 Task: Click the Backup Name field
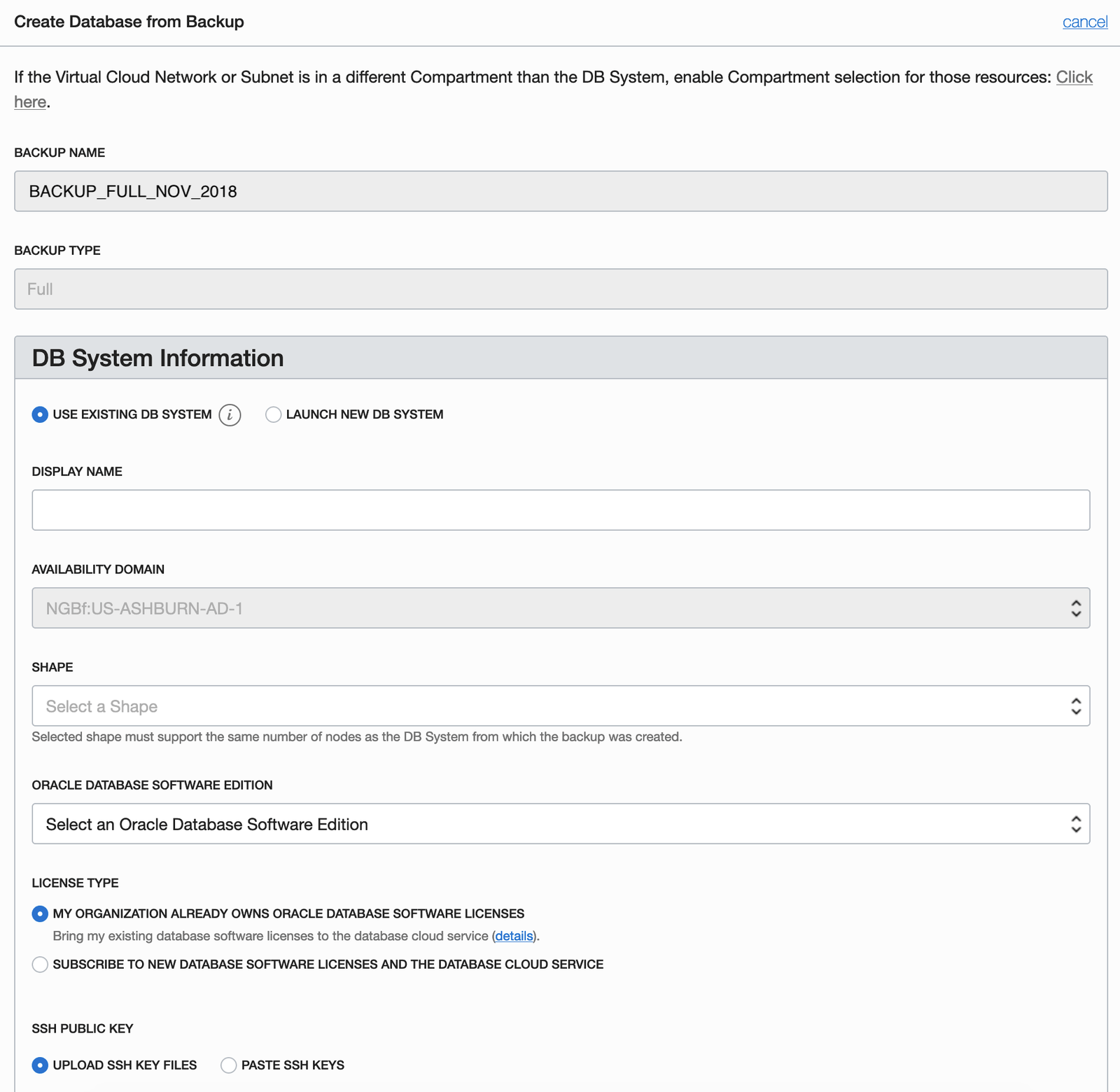click(x=560, y=192)
